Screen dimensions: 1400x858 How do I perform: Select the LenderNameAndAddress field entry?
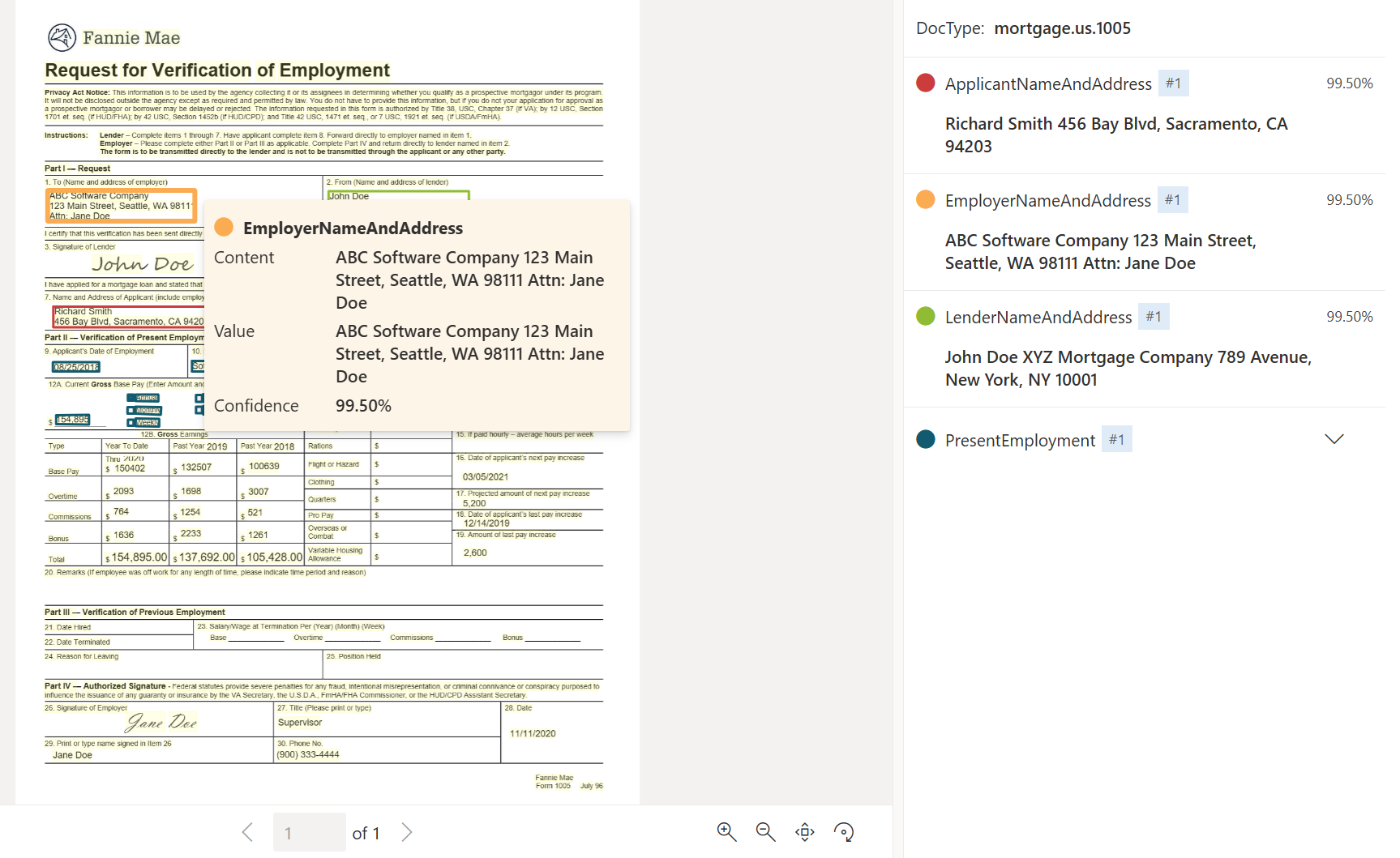pyautogui.click(x=1038, y=317)
